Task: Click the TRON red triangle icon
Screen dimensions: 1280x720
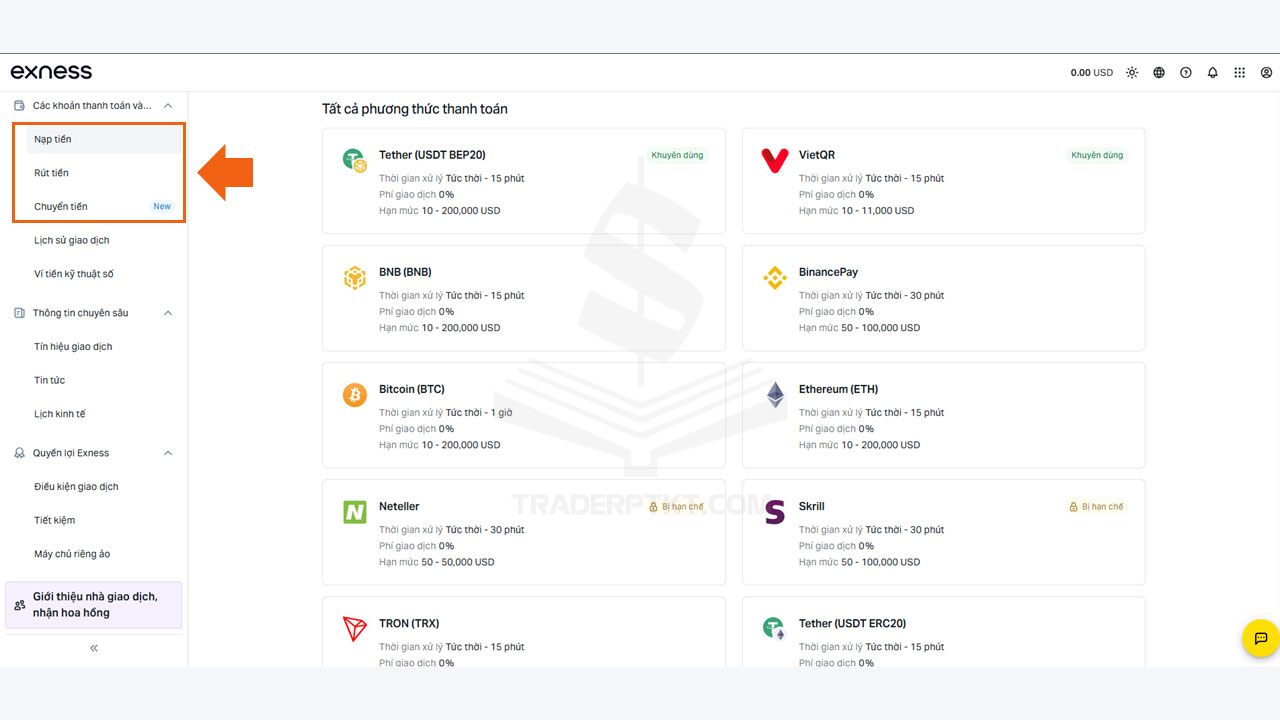Action: coord(355,629)
